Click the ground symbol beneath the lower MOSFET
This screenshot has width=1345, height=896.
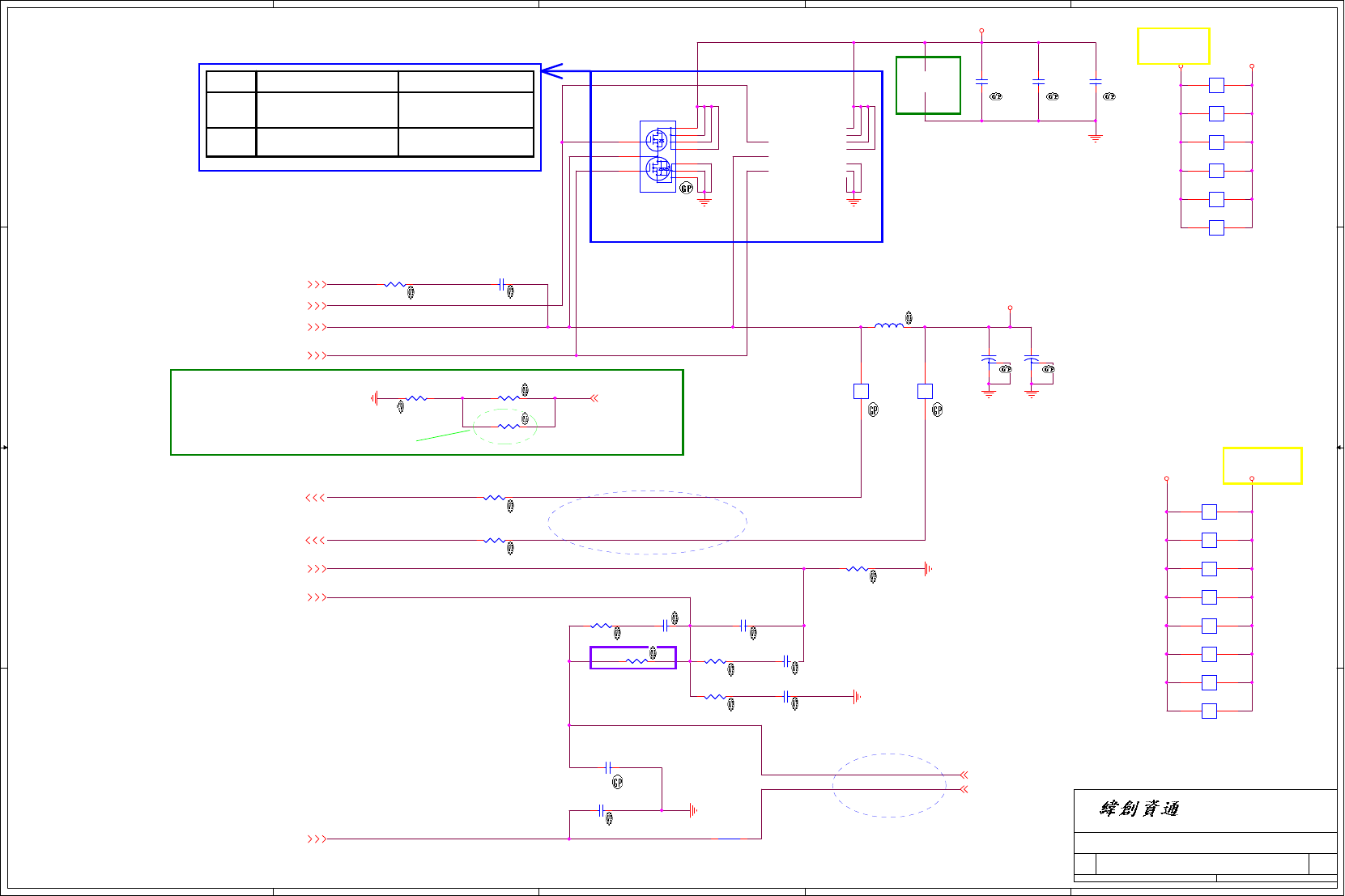tap(704, 201)
